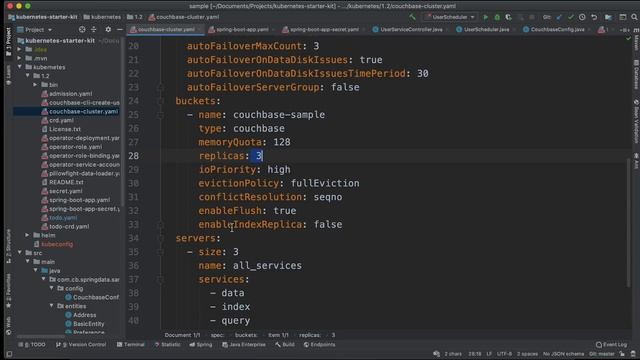Run UserScheduler with the green play icon
The width and height of the screenshot is (640, 360).
[x=485, y=17]
